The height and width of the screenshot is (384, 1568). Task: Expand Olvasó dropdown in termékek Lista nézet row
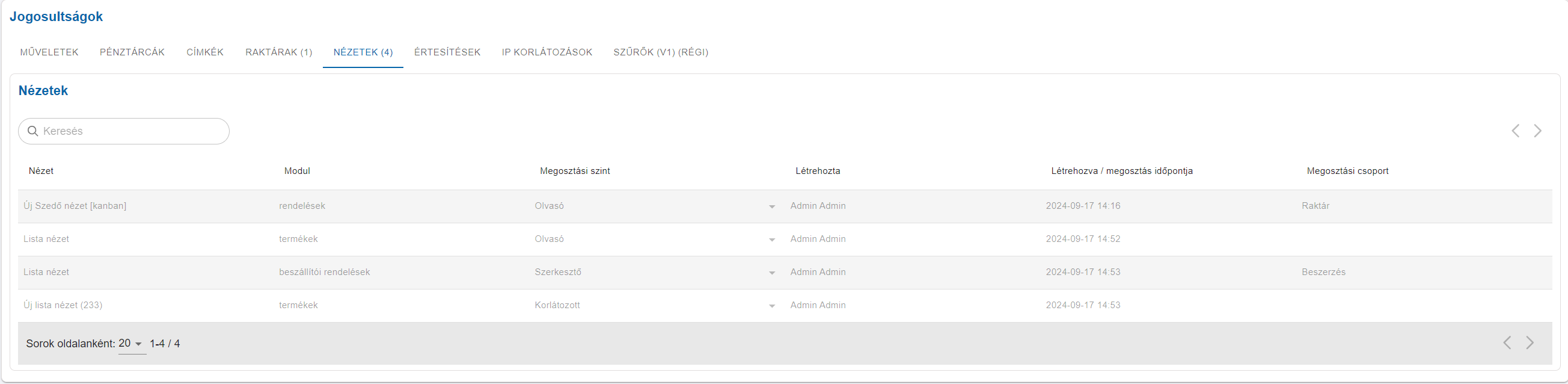pos(772,240)
